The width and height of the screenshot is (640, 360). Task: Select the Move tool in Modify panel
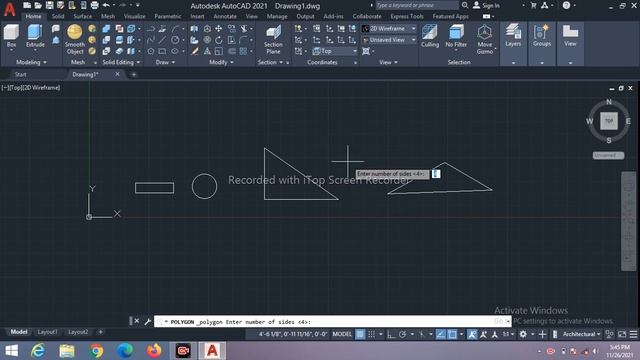click(x=219, y=29)
